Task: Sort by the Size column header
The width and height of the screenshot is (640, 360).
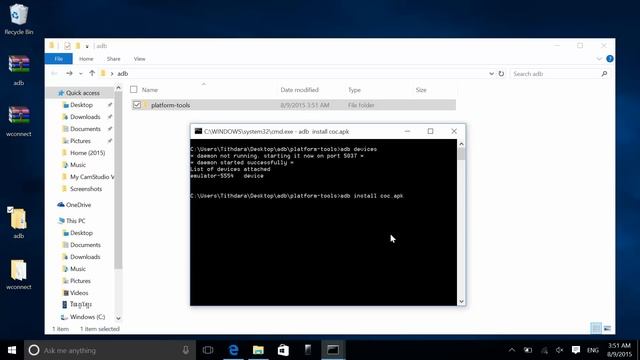Action: point(421,90)
